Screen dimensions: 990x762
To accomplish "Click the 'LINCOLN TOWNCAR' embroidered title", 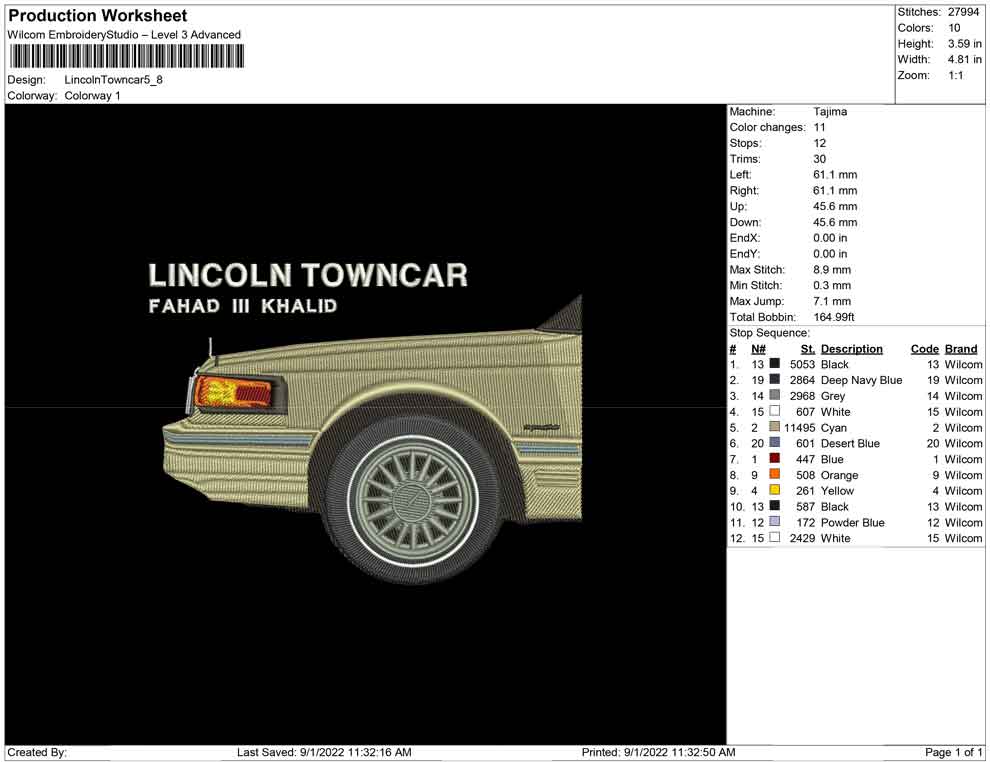I will tap(308, 275).
